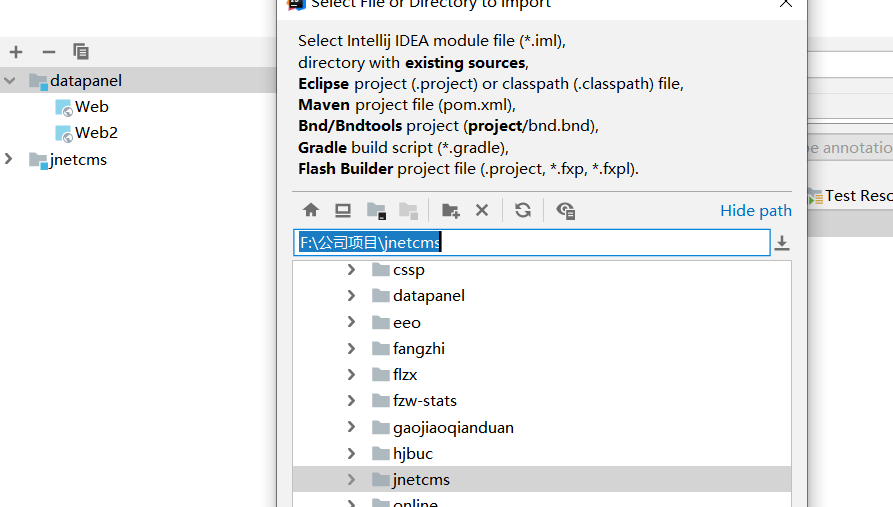Click the Delete (X) toolbar icon
Image resolution: width=893 pixels, height=507 pixels.
tap(482, 210)
